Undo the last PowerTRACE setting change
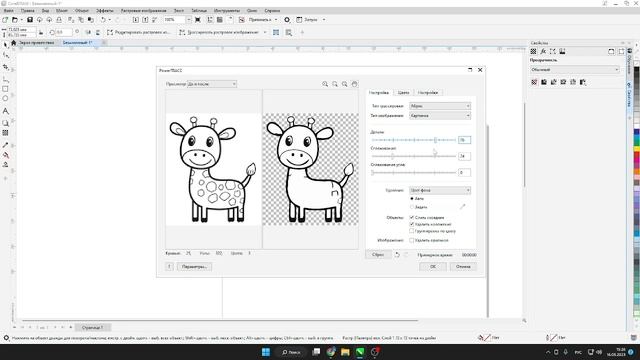The width and height of the screenshot is (640, 360). (397, 255)
